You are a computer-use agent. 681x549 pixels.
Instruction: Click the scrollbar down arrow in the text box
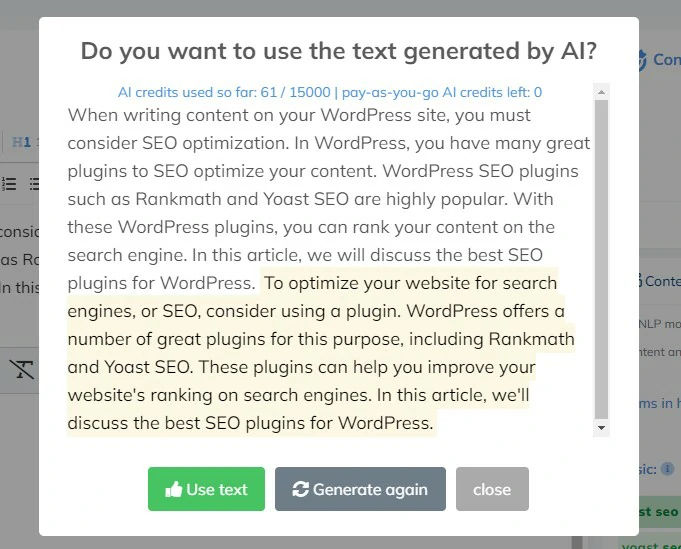pyautogui.click(x=602, y=427)
